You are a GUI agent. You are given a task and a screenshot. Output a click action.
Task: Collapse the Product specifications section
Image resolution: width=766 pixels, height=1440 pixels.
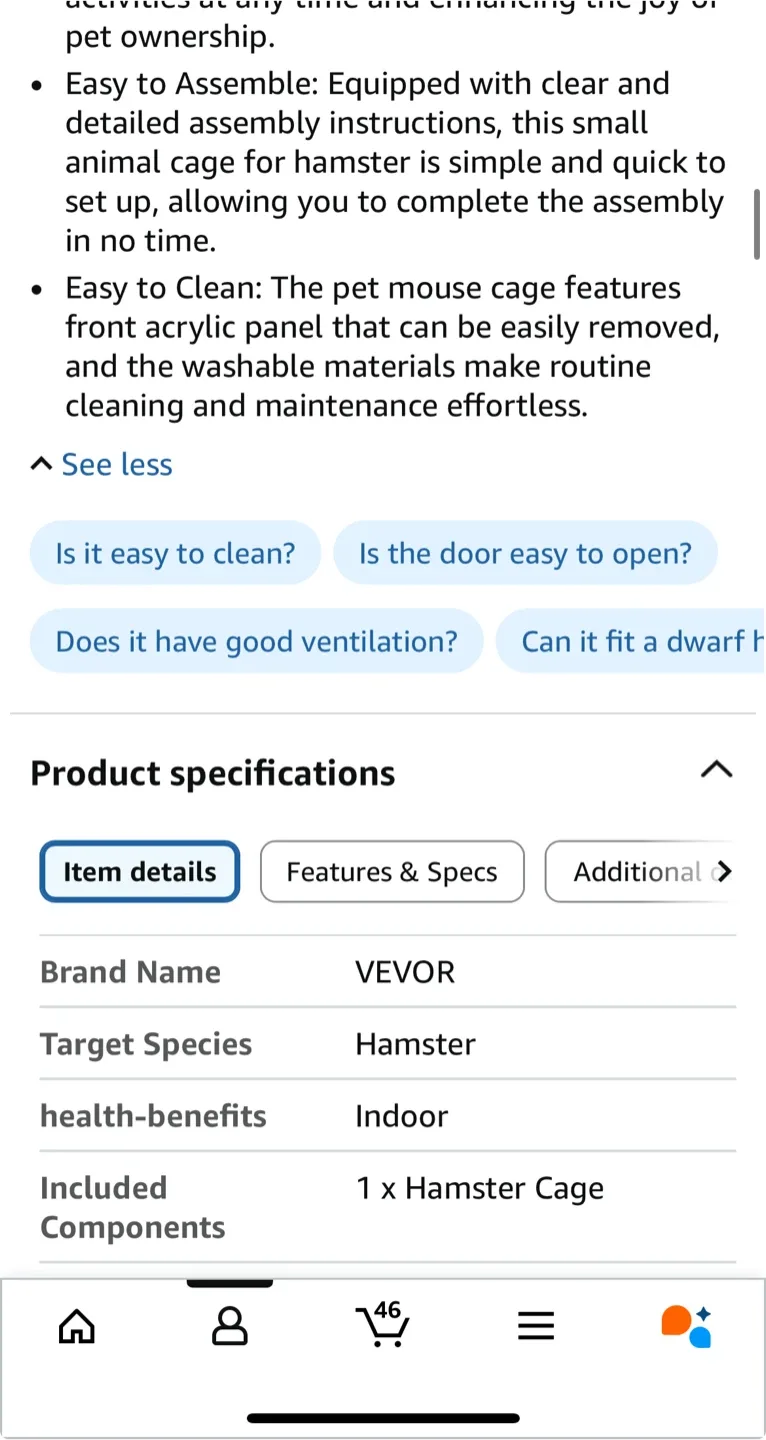click(716, 769)
